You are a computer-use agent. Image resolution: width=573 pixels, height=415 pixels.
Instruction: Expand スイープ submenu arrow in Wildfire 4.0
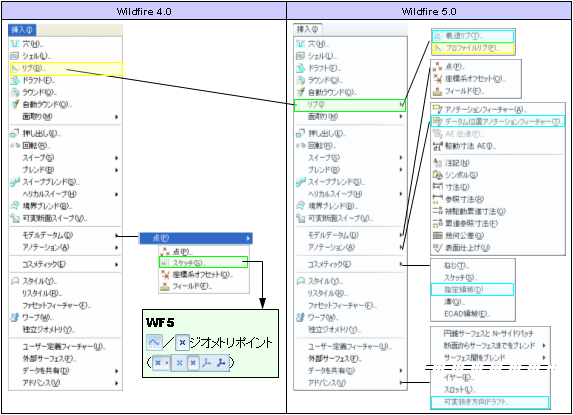[x=117, y=158]
